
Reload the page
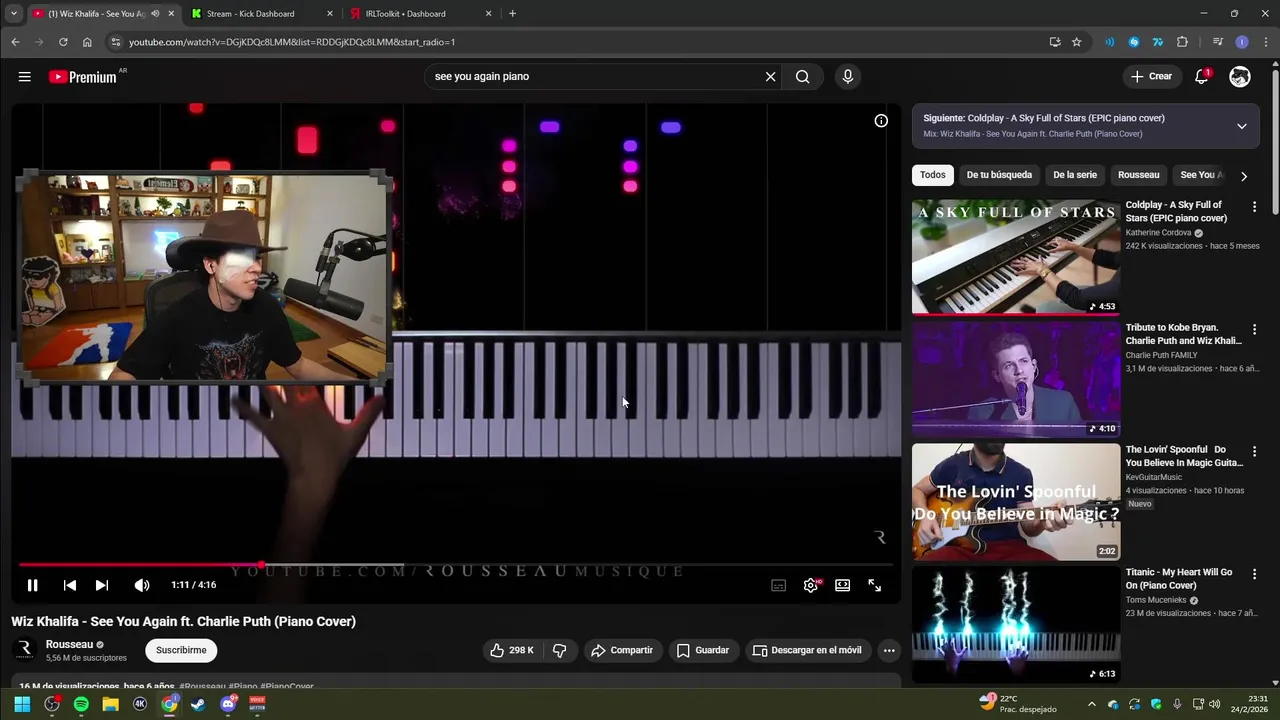click(x=63, y=42)
